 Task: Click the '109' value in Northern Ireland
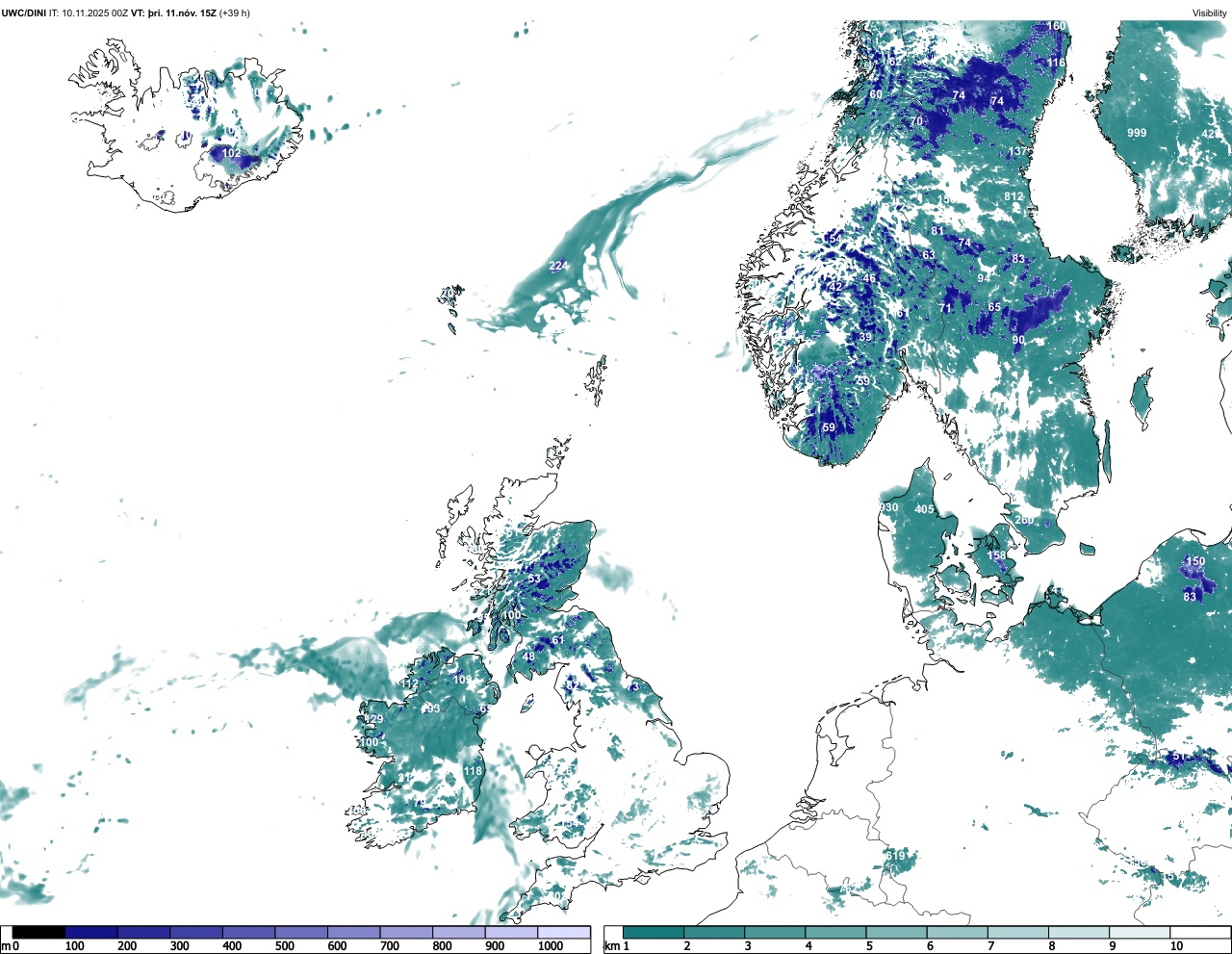coord(462,680)
